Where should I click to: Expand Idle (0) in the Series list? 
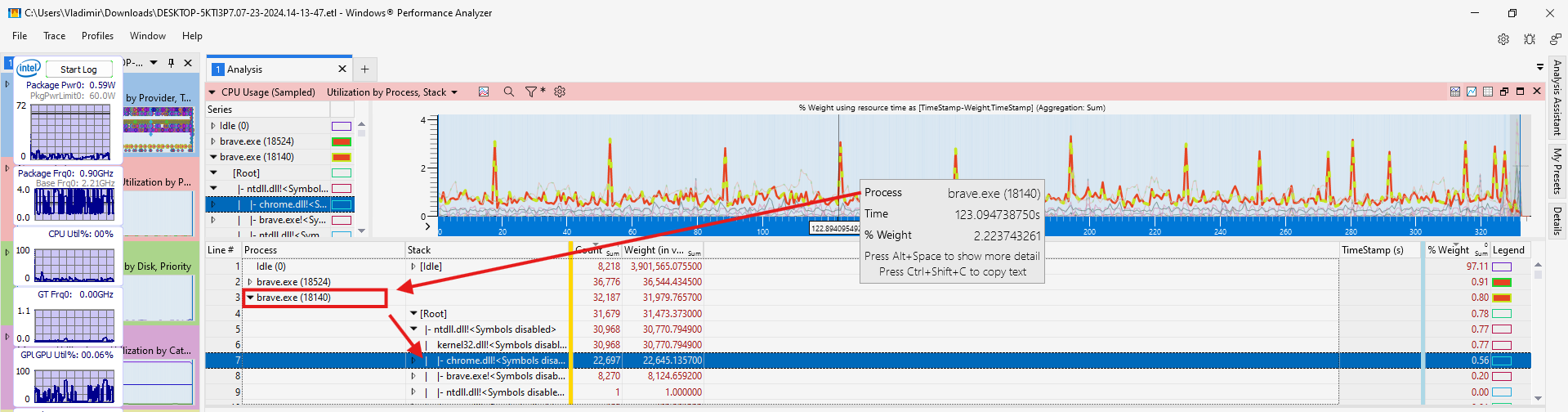point(213,126)
